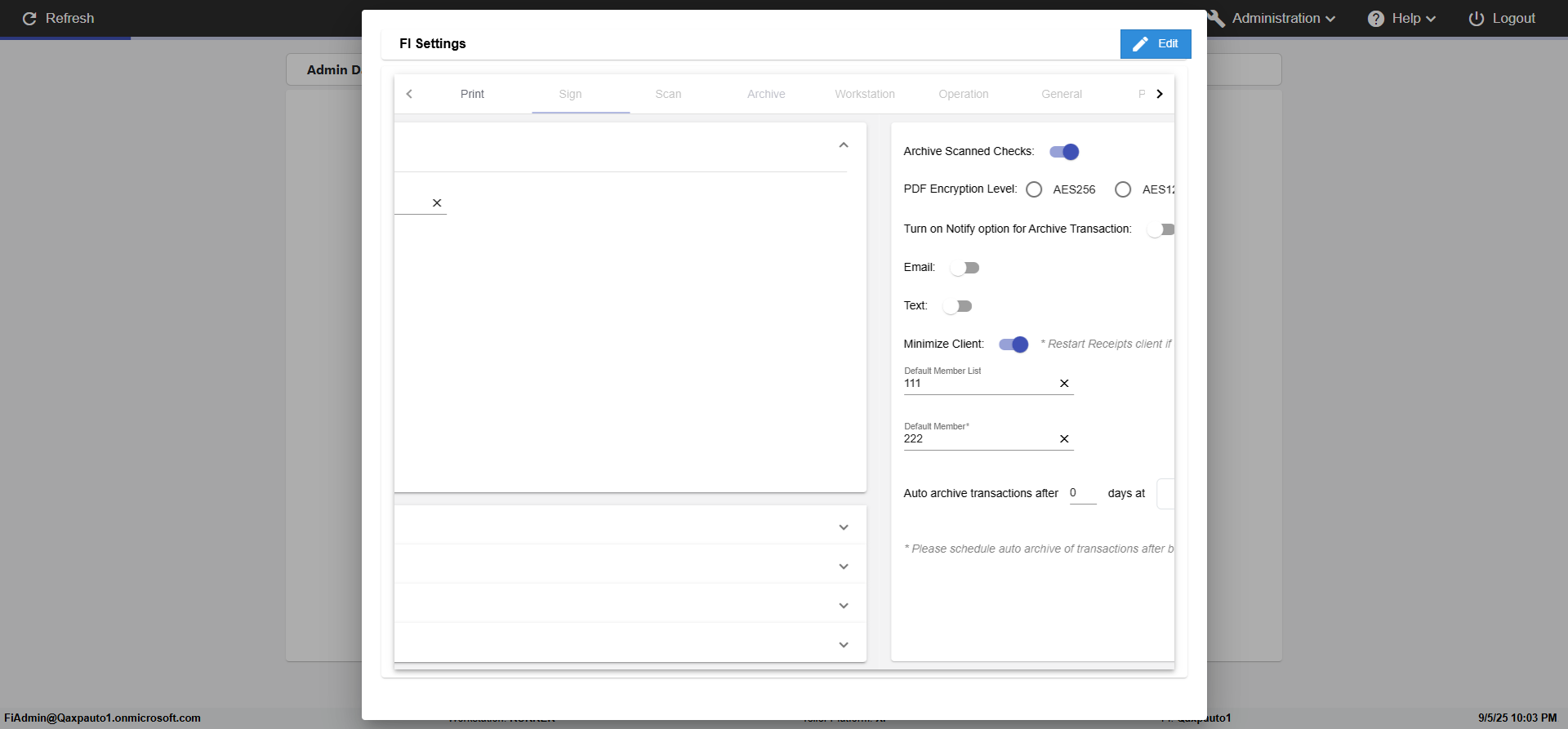The height and width of the screenshot is (729, 1568).
Task: Click the Help question mark icon
Action: pyautogui.click(x=1376, y=19)
